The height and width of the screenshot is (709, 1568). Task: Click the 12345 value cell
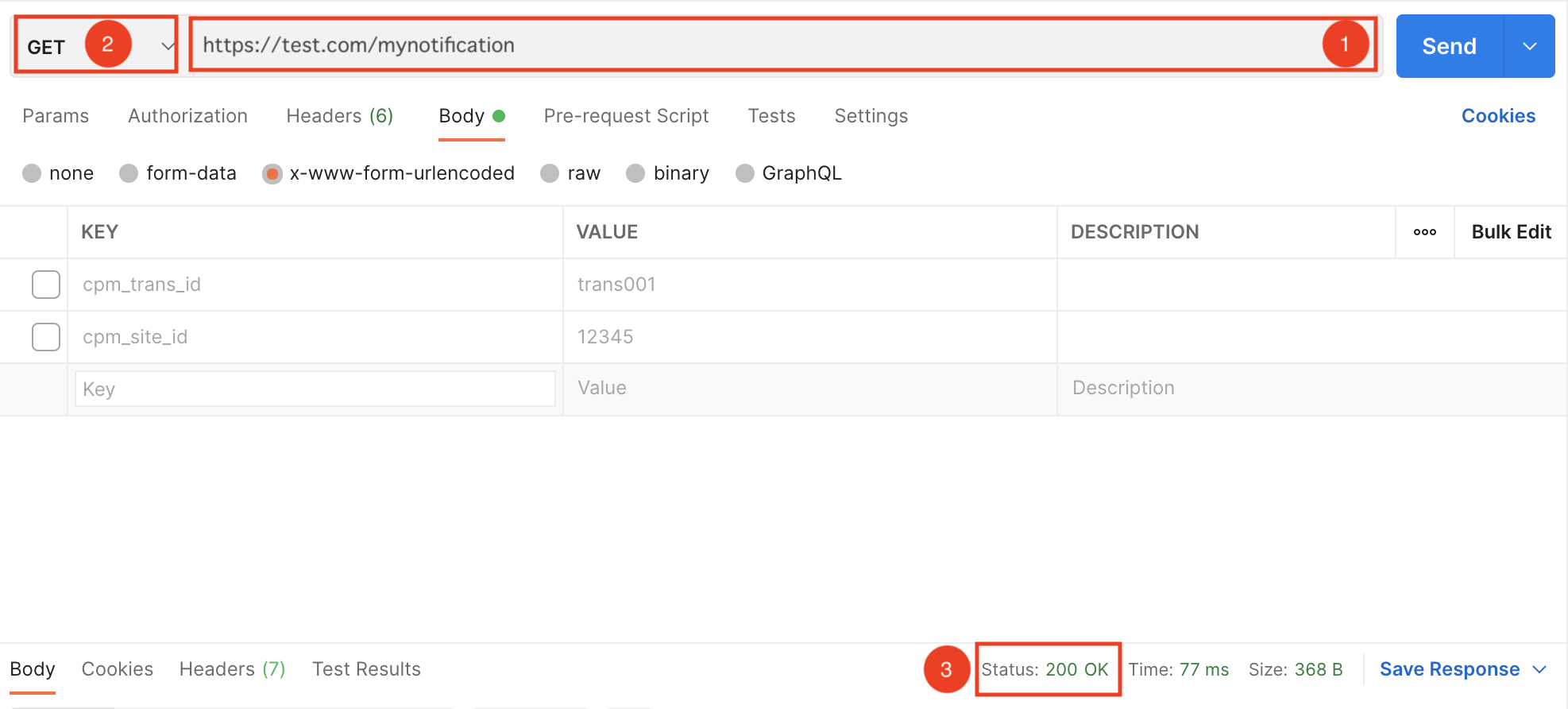(x=810, y=337)
